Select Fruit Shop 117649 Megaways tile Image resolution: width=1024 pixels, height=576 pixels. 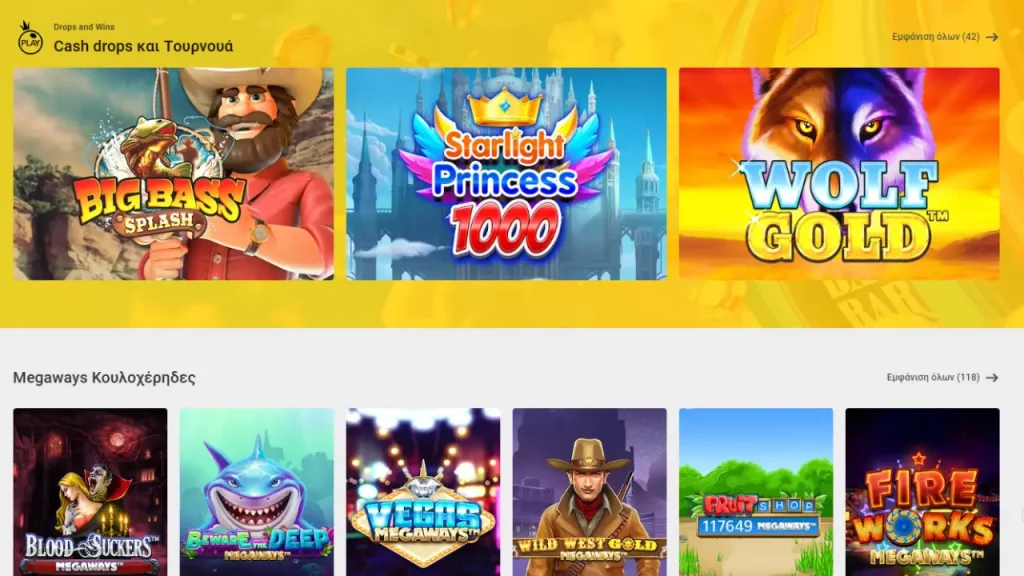tap(756, 492)
